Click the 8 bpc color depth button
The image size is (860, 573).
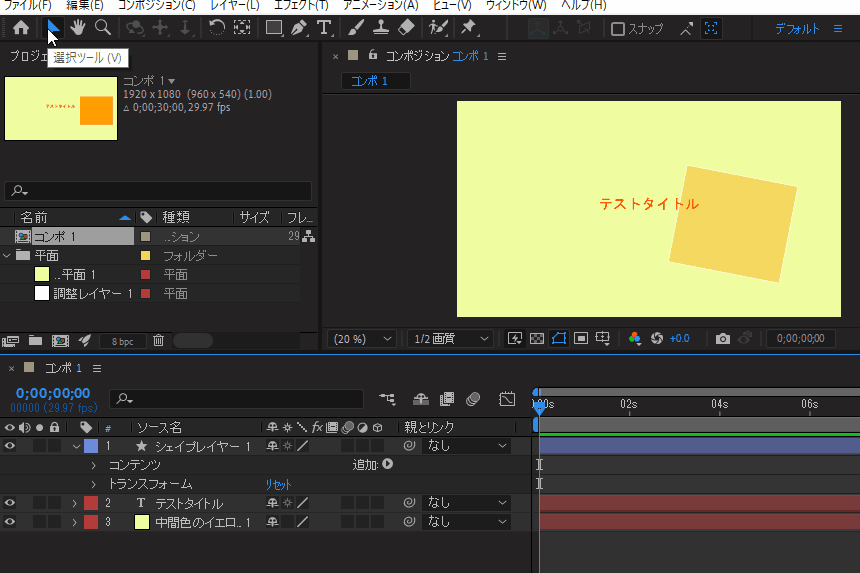122,342
